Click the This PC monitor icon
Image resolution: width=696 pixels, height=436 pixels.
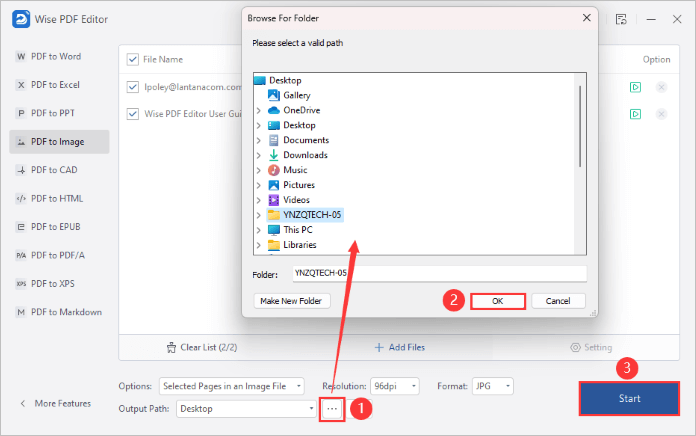click(274, 230)
